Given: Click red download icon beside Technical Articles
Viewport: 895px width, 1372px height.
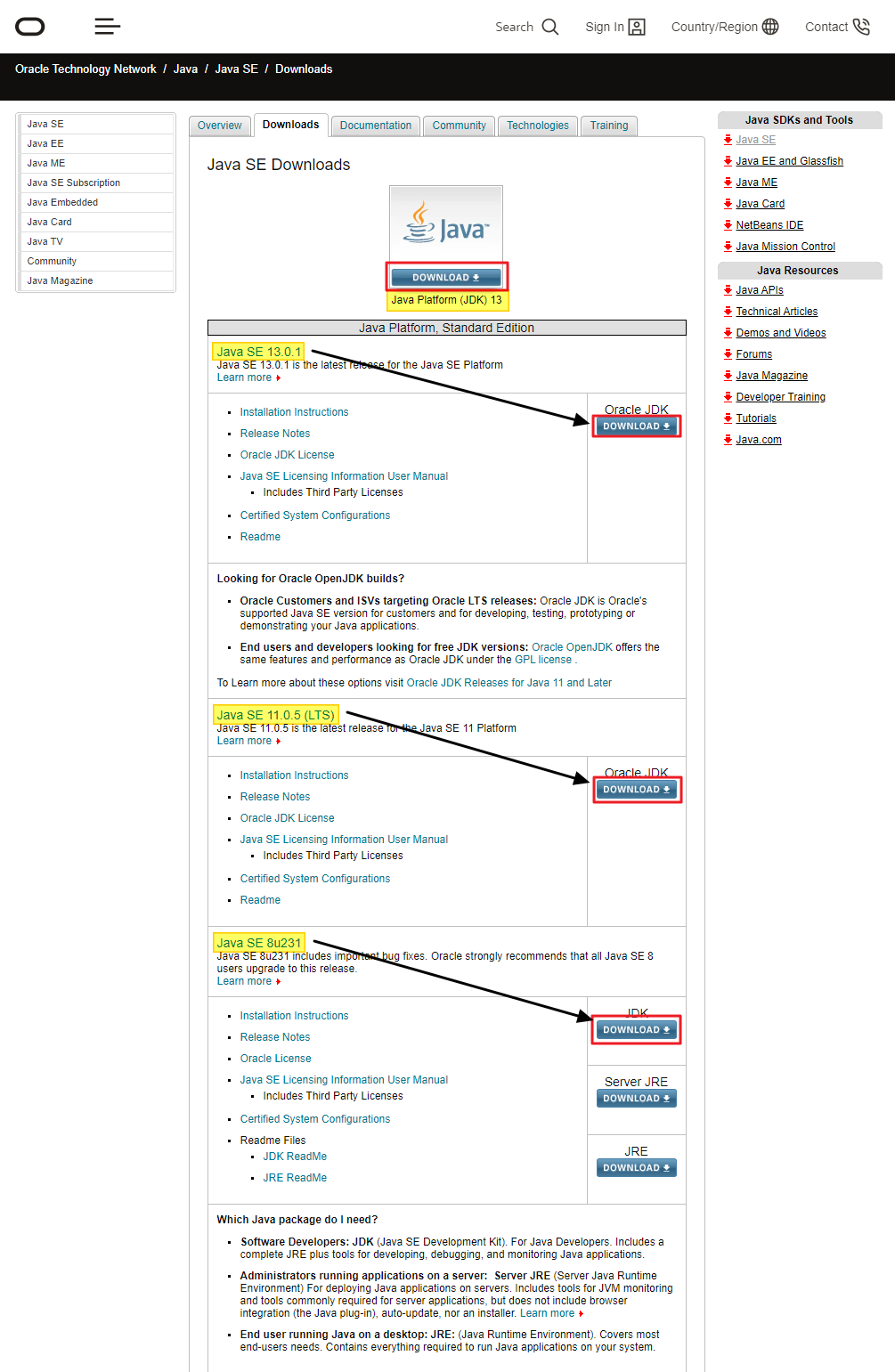Looking at the screenshot, I should tap(728, 312).
